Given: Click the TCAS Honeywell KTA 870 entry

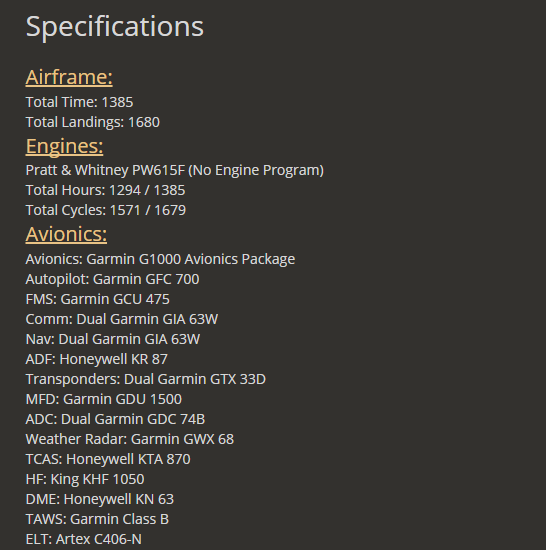Looking at the screenshot, I should click(x=108, y=459).
